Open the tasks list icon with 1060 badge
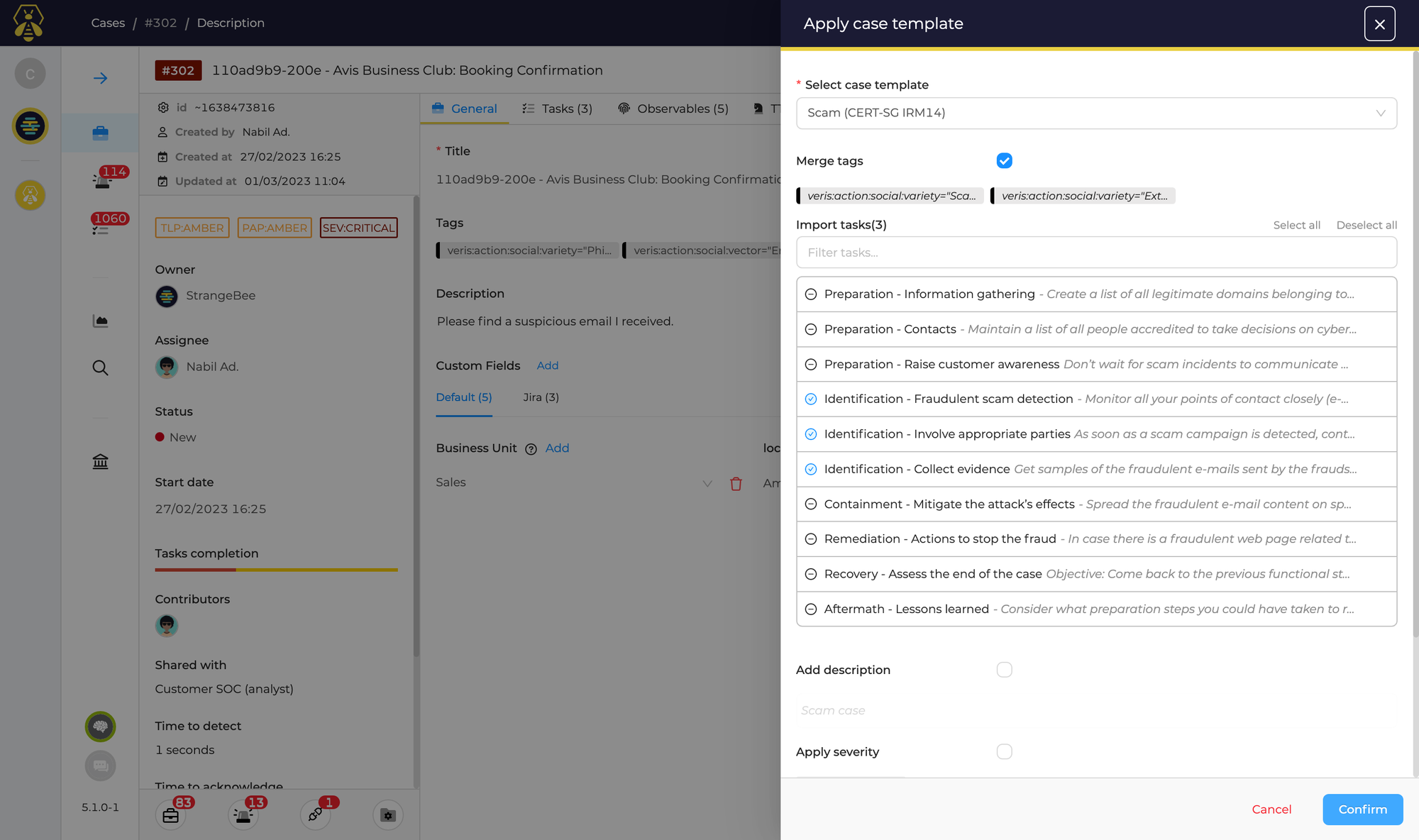 [100, 228]
